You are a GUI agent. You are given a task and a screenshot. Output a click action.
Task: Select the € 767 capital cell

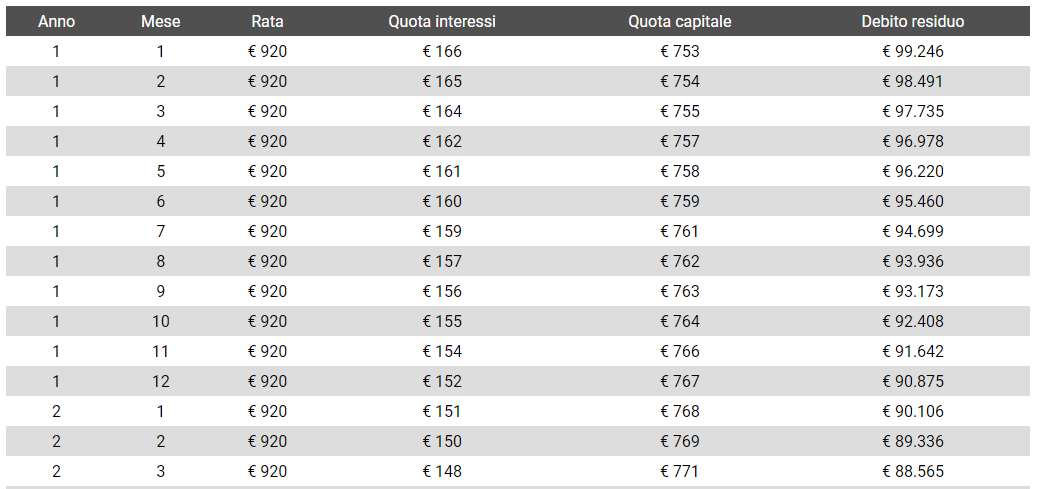point(680,381)
